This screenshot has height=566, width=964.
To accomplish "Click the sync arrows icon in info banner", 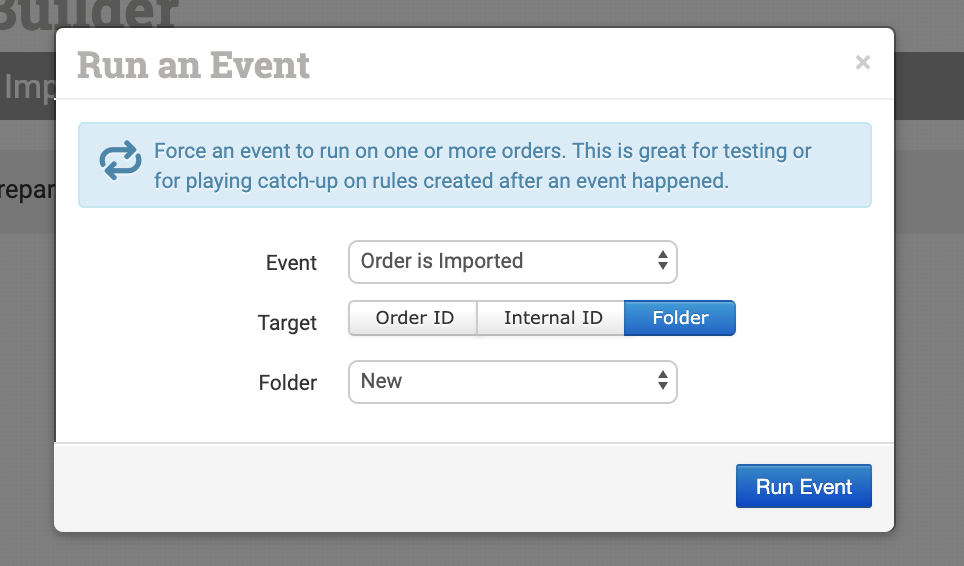I will pyautogui.click(x=120, y=162).
